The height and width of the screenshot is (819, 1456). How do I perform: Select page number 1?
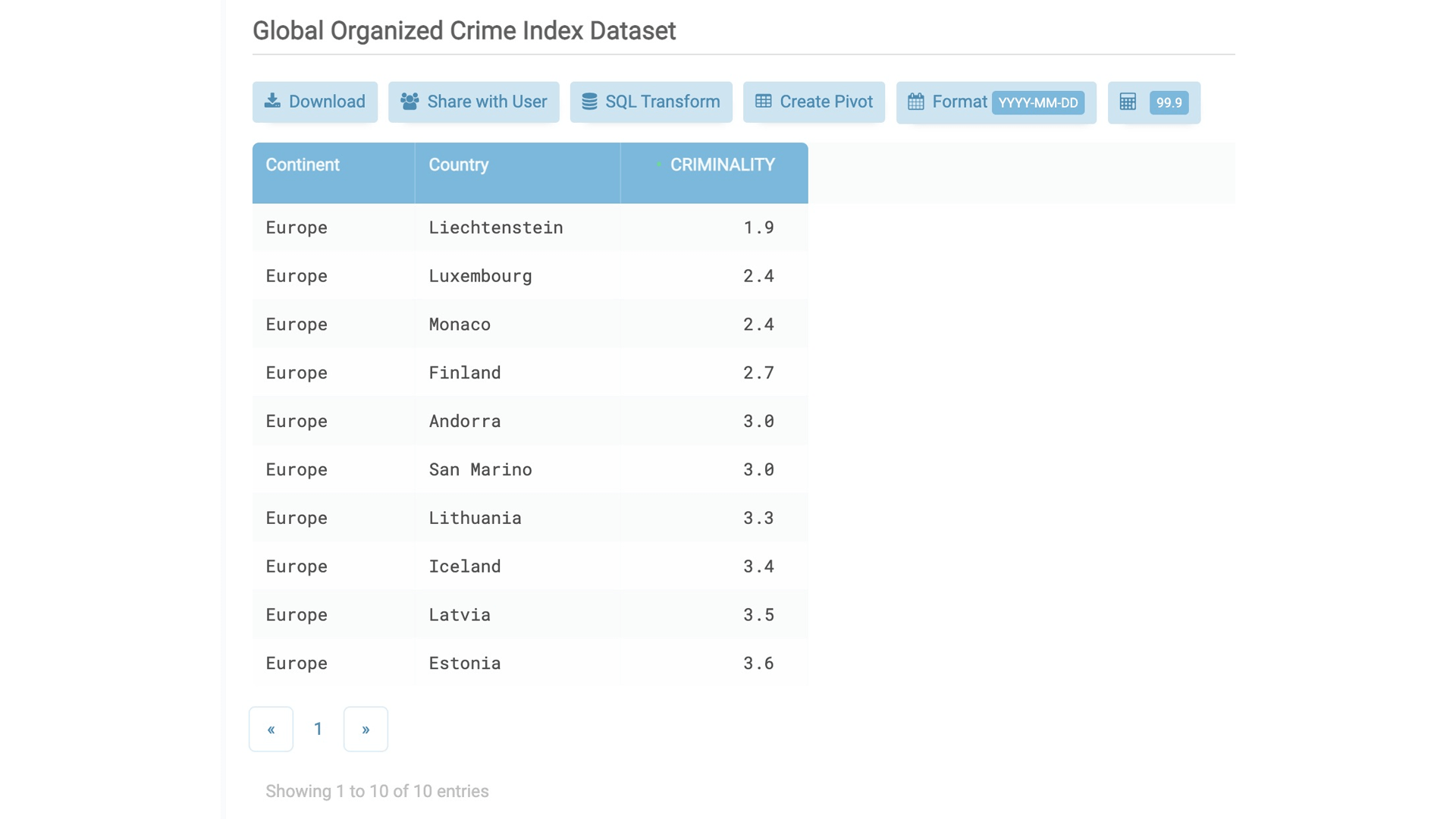pos(318,729)
